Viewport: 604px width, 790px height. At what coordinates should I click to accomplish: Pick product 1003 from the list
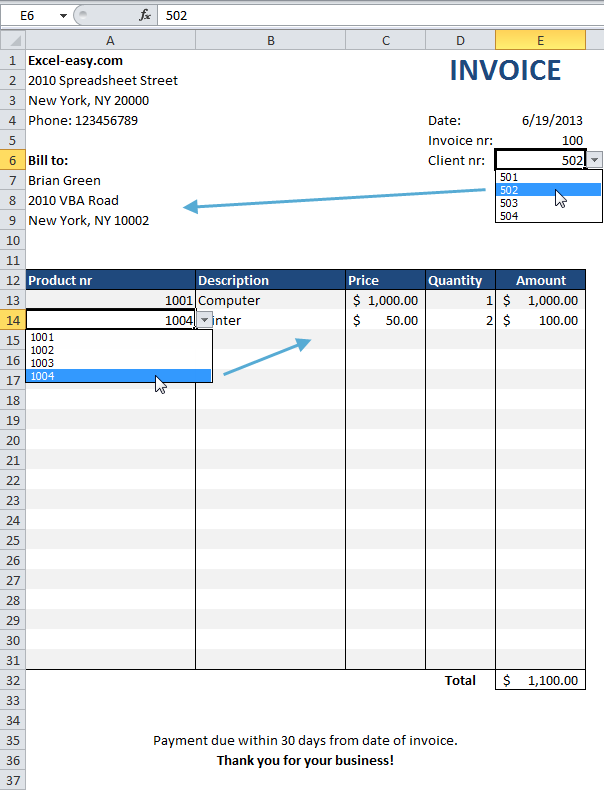pyautogui.click(x=119, y=363)
